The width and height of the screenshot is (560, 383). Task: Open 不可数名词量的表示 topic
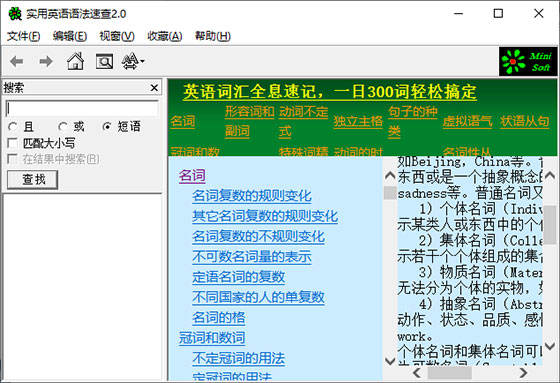[252, 257]
